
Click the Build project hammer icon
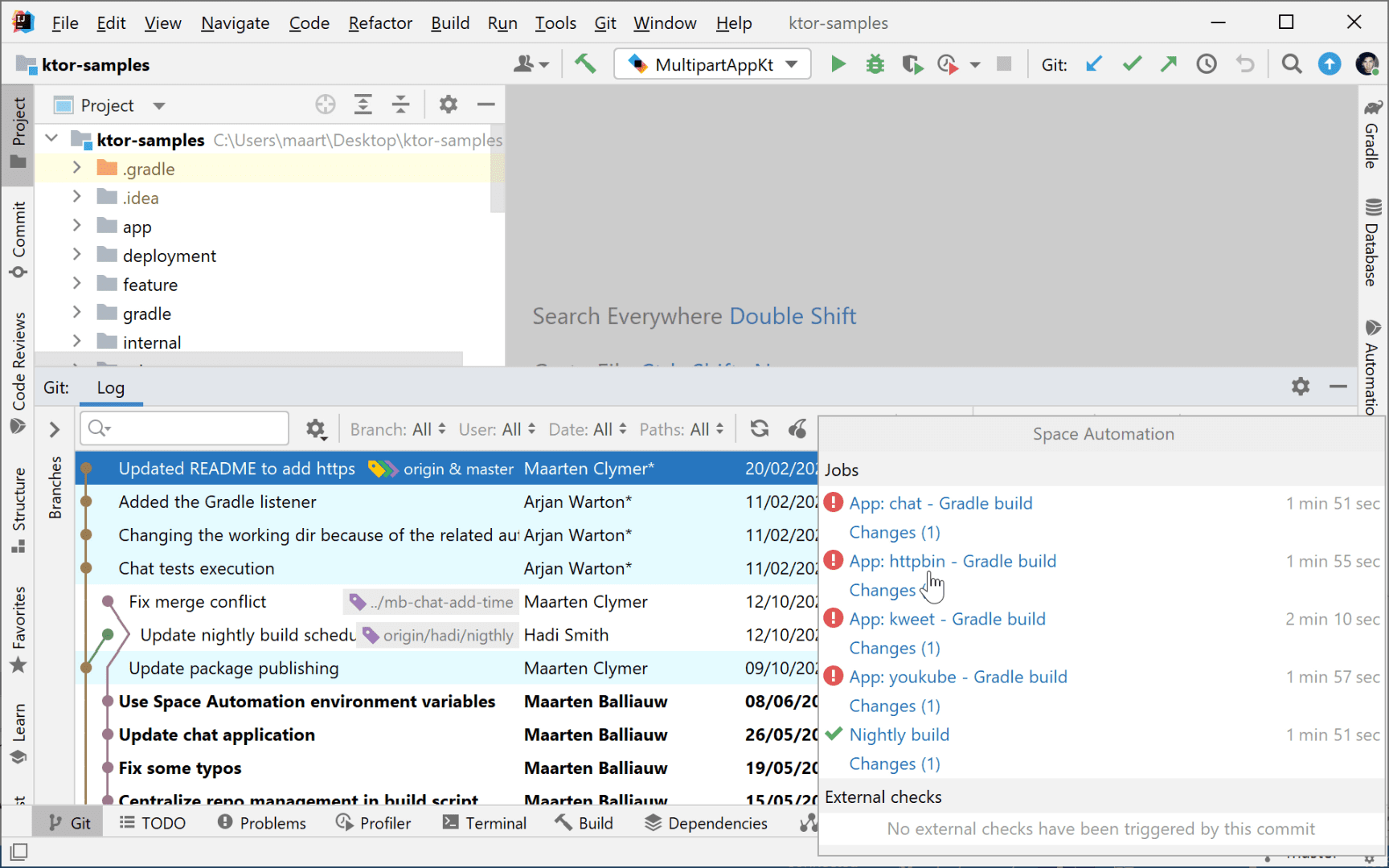[585, 63]
